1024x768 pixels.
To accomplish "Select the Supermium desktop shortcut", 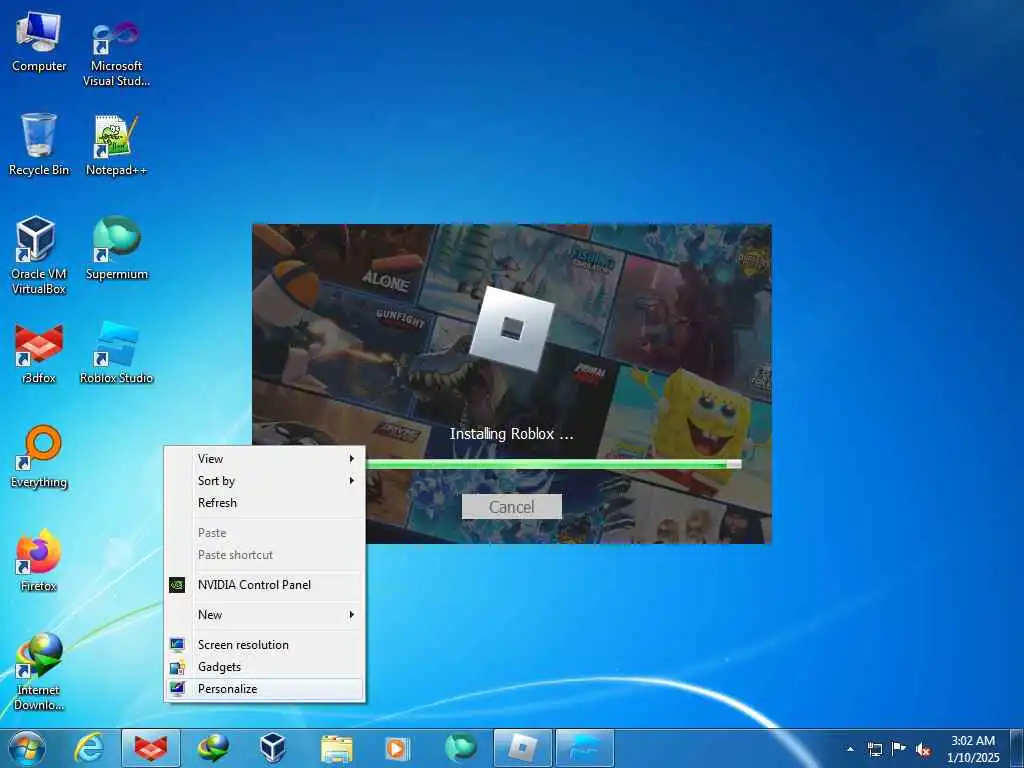I will click(x=116, y=248).
